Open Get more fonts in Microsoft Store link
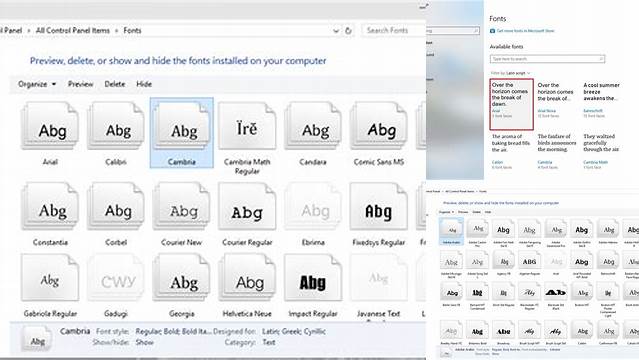The width and height of the screenshot is (639, 360). point(525,31)
